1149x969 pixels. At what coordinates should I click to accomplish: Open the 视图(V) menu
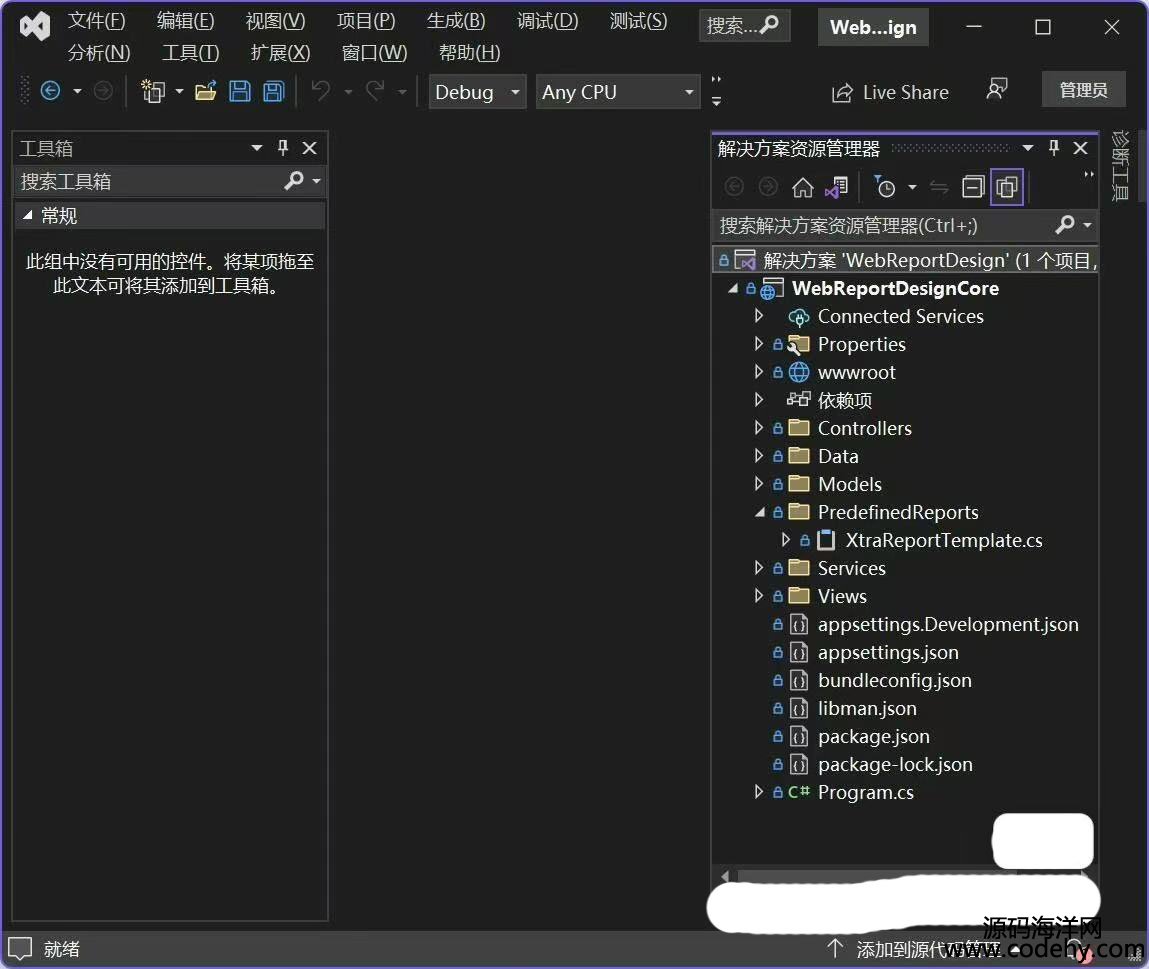point(276,21)
